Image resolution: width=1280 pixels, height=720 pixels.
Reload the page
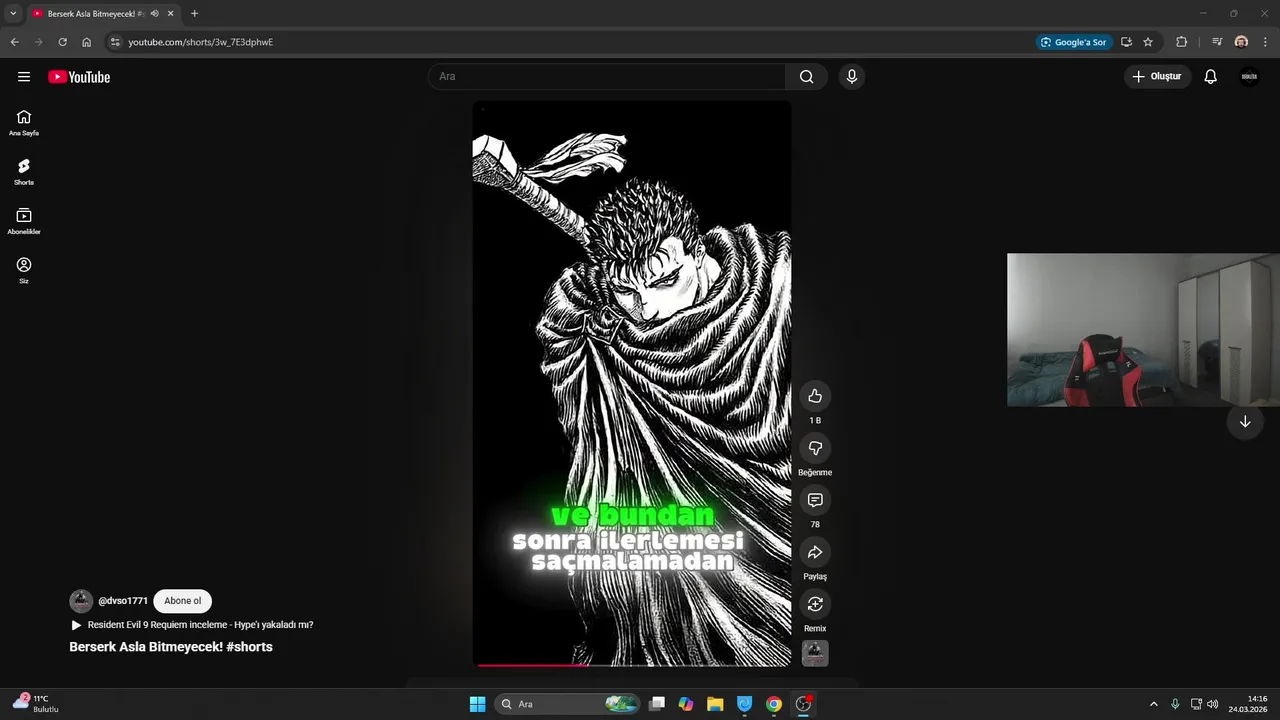(x=62, y=42)
